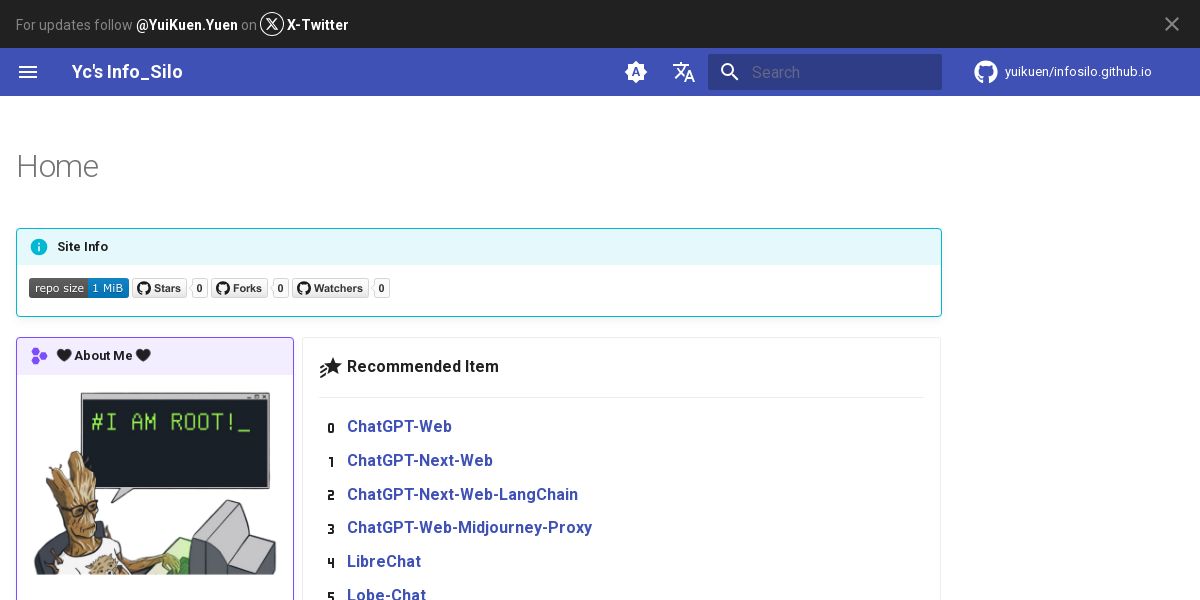
Task: Click the Site Info info icon
Action: (39, 247)
